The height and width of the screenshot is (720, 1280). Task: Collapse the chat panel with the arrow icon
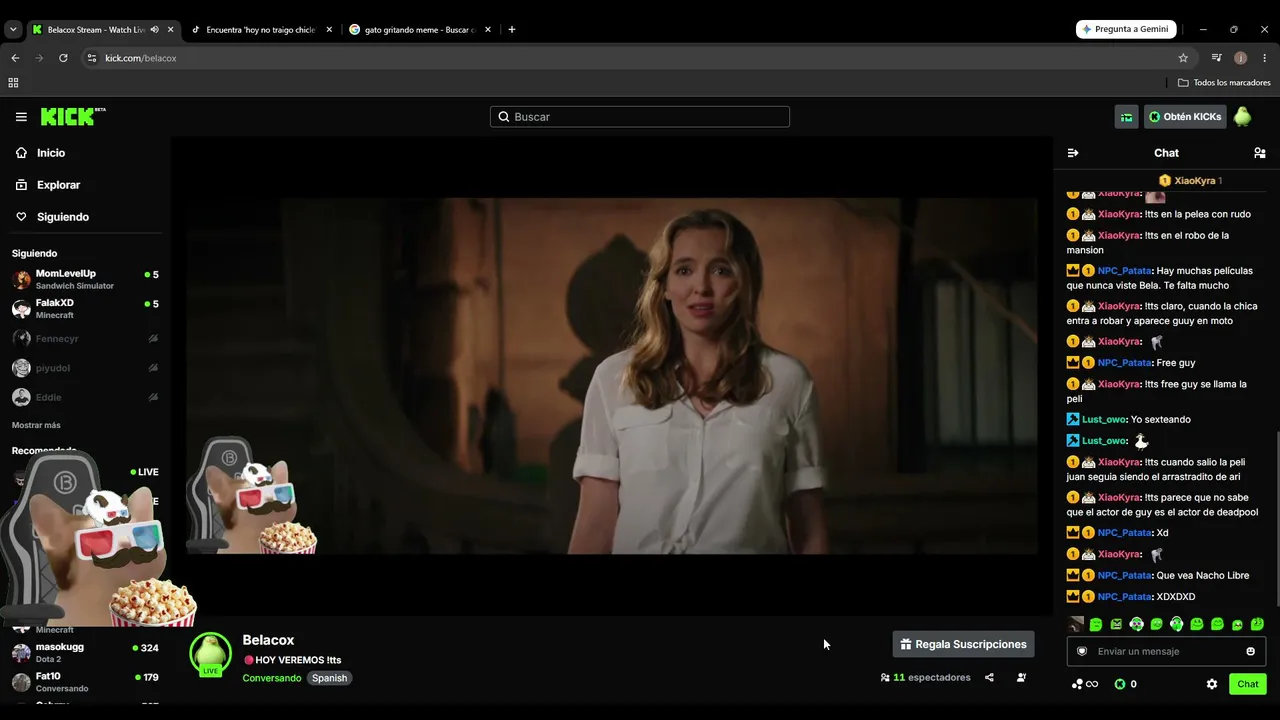[1073, 153]
